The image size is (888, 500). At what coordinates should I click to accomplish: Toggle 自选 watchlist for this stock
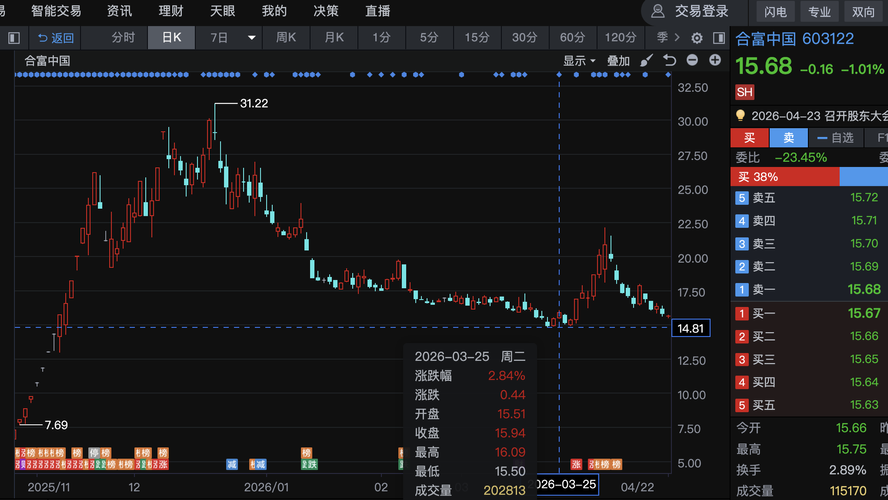click(835, 138)
